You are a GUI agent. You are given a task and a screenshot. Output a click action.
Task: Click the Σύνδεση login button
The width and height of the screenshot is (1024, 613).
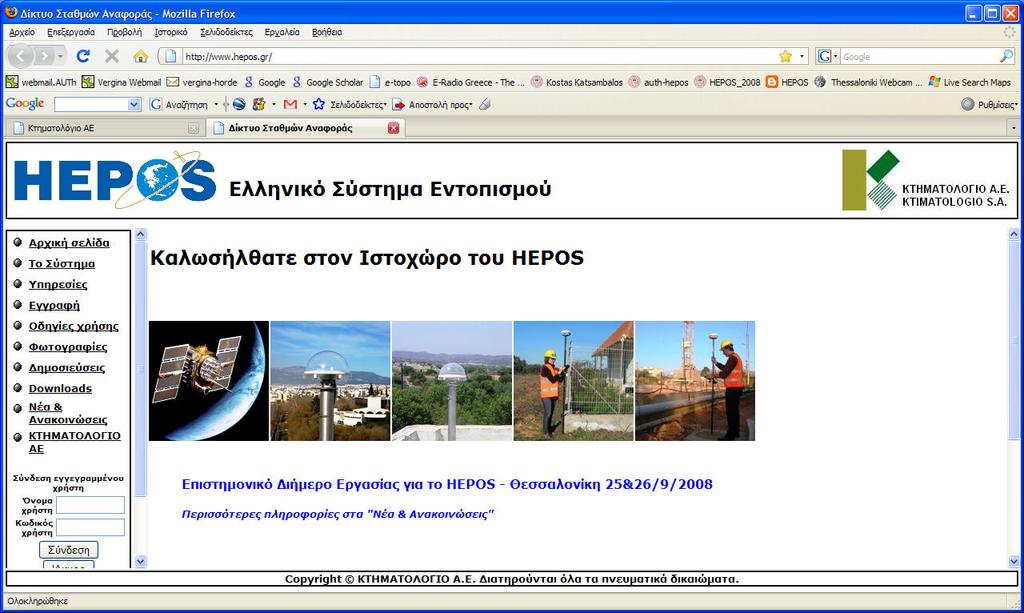click(69, 550)
